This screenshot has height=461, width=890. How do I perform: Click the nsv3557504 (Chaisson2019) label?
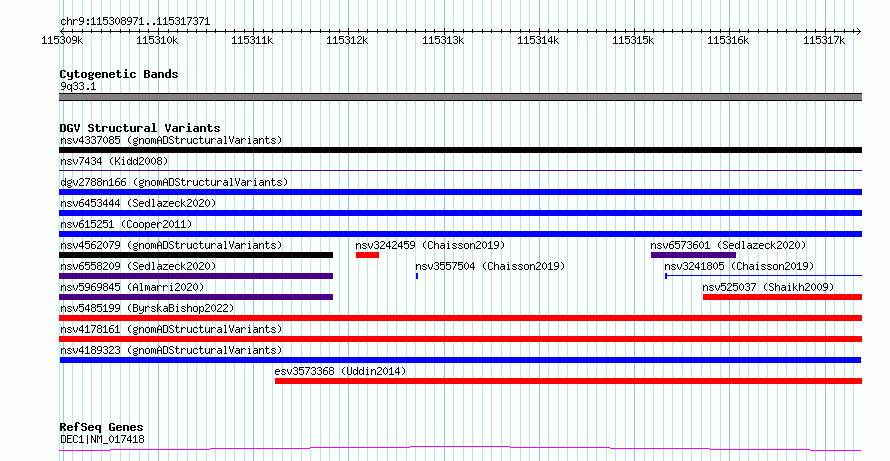point(490,266)
